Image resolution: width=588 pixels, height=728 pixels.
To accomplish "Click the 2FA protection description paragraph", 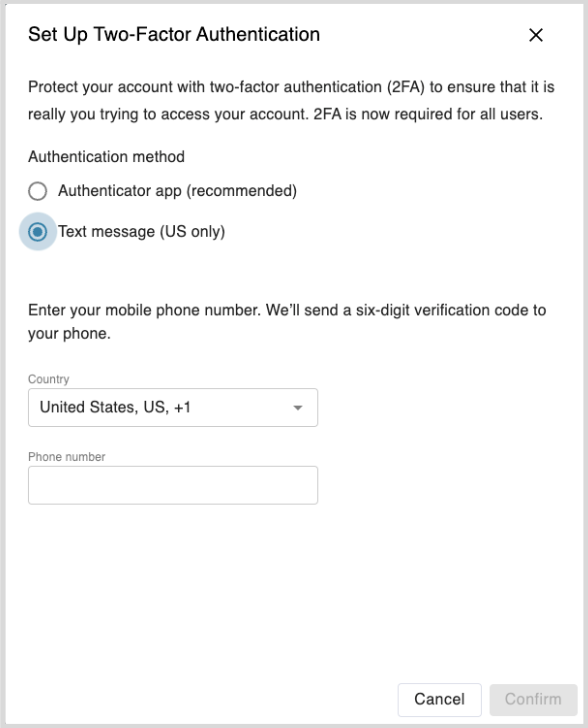I will pos(291,100).
